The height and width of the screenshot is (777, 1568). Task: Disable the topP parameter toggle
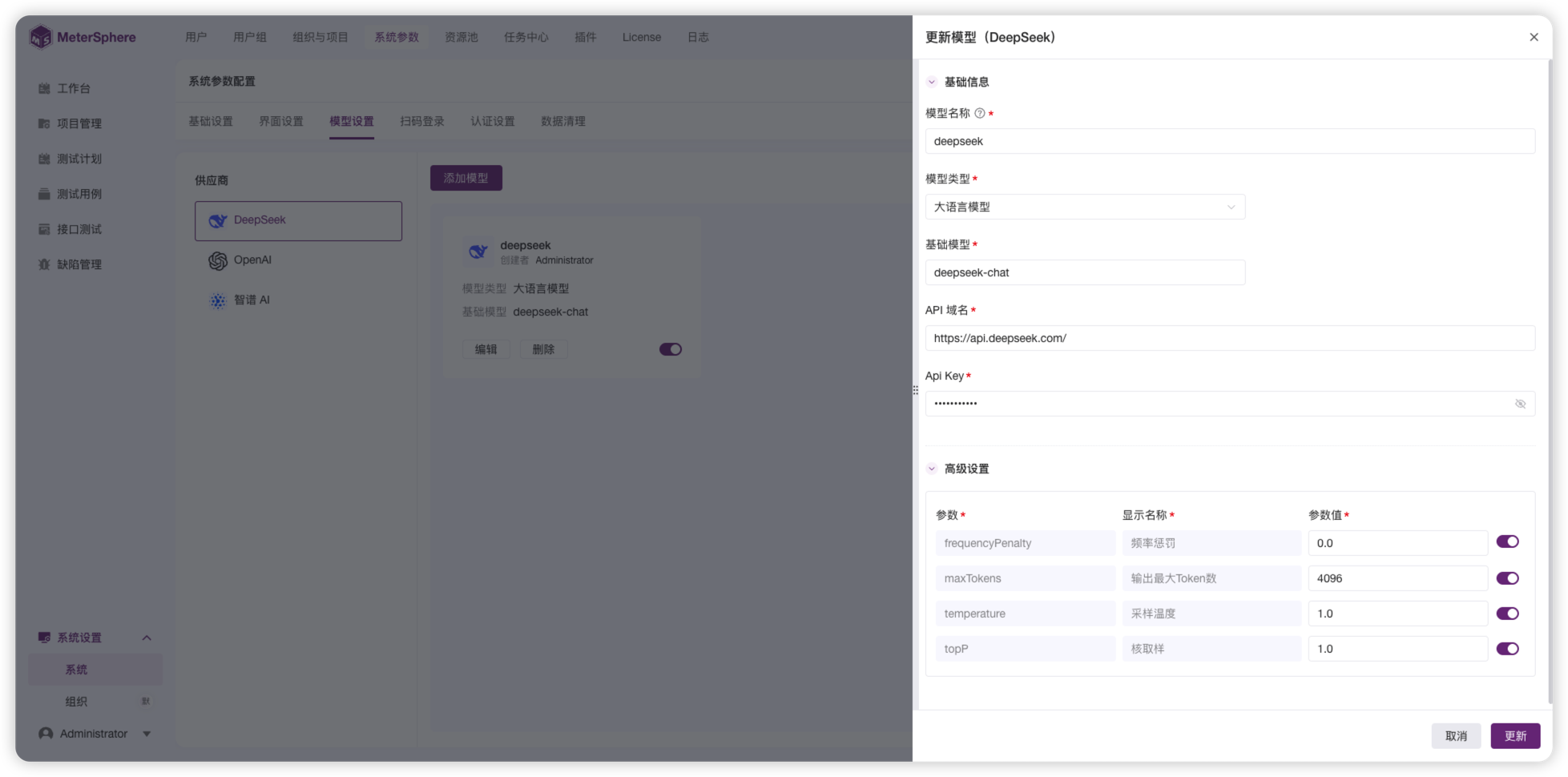point(1507,648)
